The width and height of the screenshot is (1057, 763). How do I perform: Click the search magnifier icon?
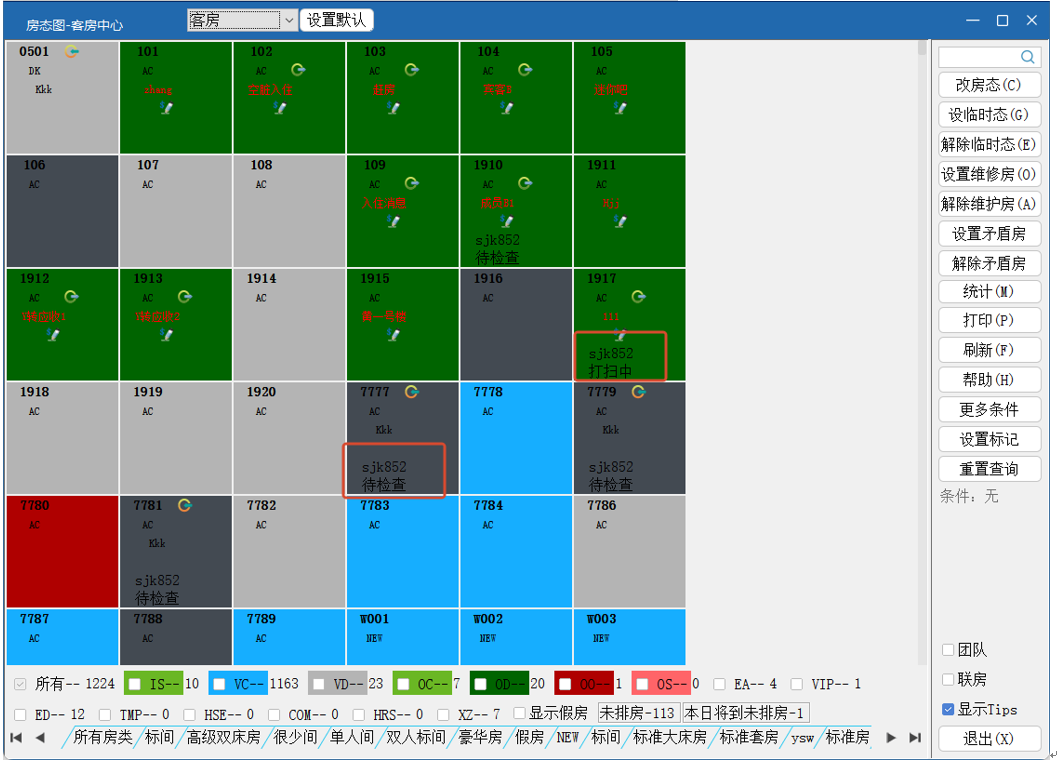1027,57
